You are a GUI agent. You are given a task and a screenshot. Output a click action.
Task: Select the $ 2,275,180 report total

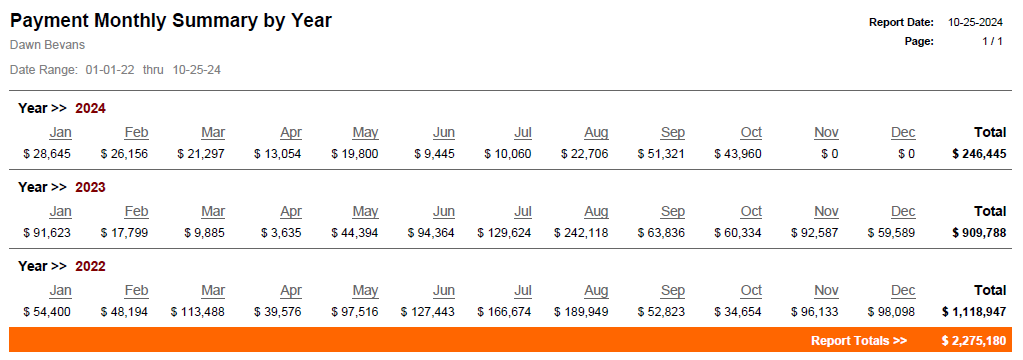tap(973, 340)
